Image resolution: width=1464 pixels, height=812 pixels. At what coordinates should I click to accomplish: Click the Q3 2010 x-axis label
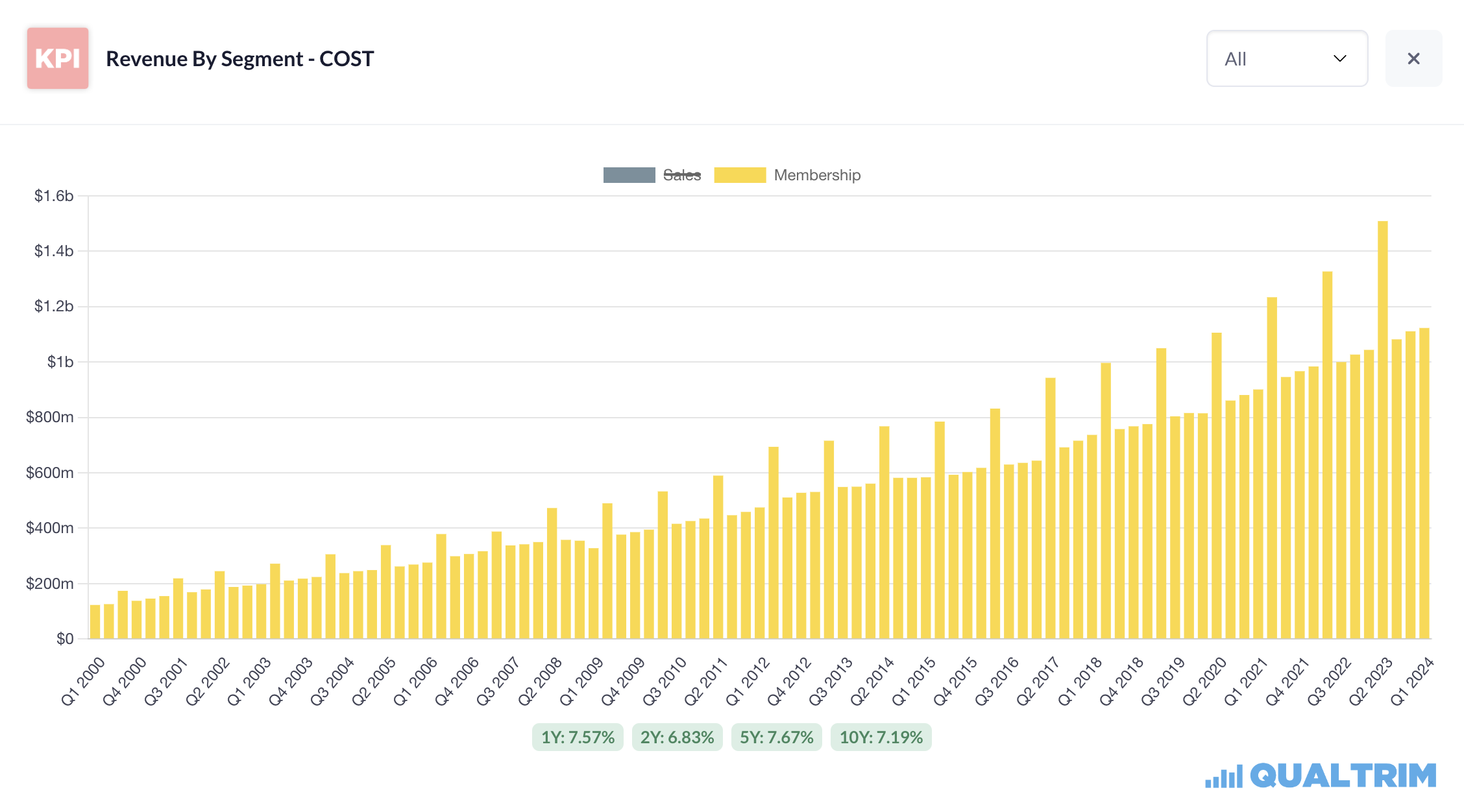coord(664,681)
